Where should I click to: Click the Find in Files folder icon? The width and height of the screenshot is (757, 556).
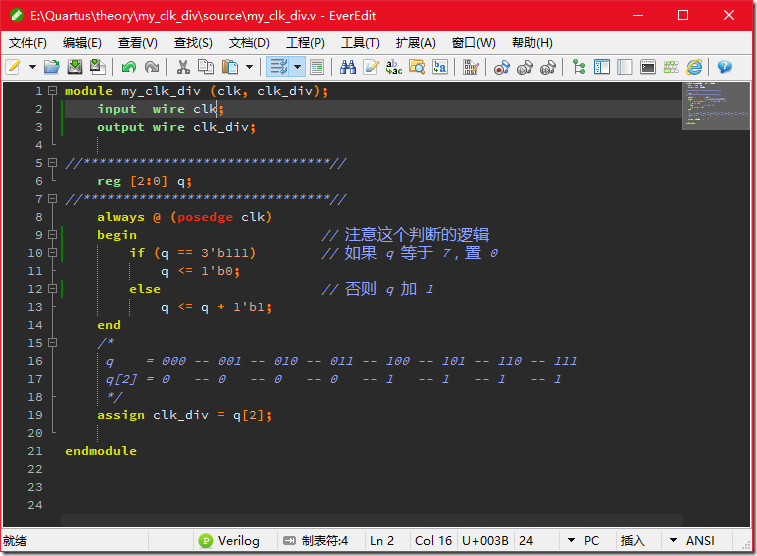click(x=417, y=67)
